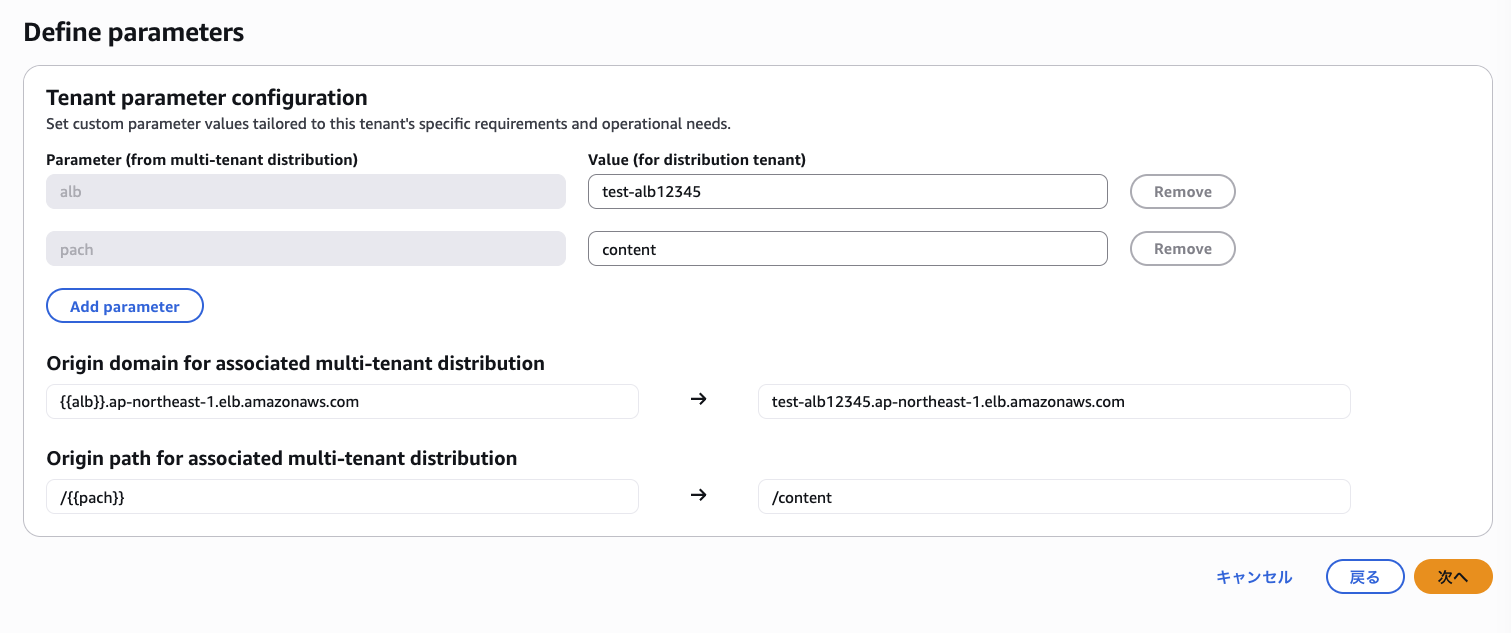Click the キャンセル cancel link
The image size is (1511, 633).
point(1254,577)
